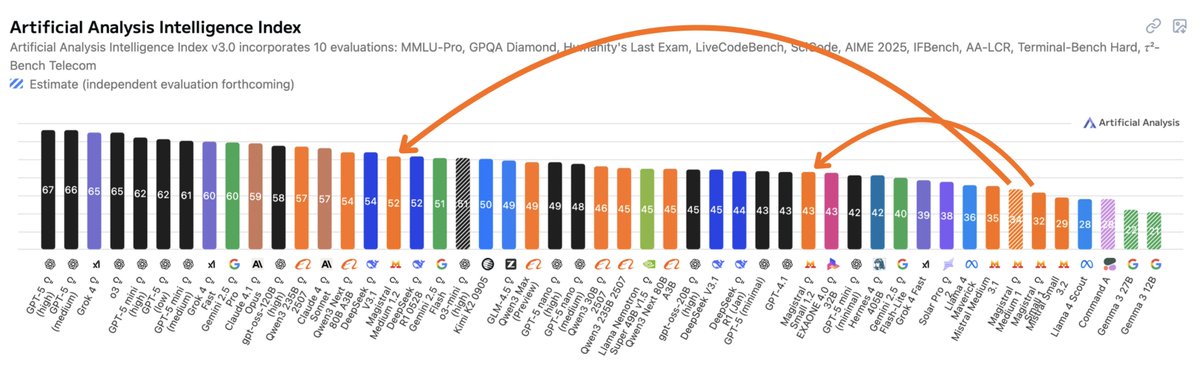Click the gpt-oss-120B bar scoring 58
Image resolution: width=1200 pixels, height=367 pixels.
point(278,197)
